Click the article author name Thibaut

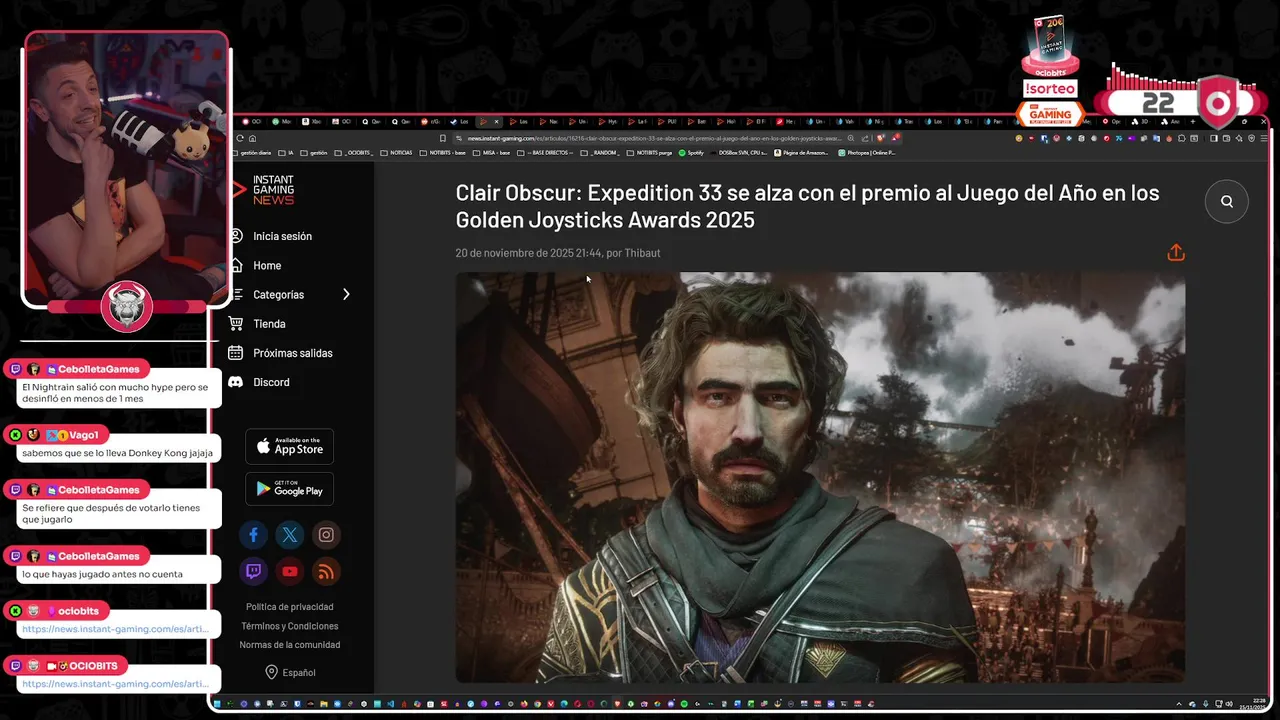[x=642, y=253]
